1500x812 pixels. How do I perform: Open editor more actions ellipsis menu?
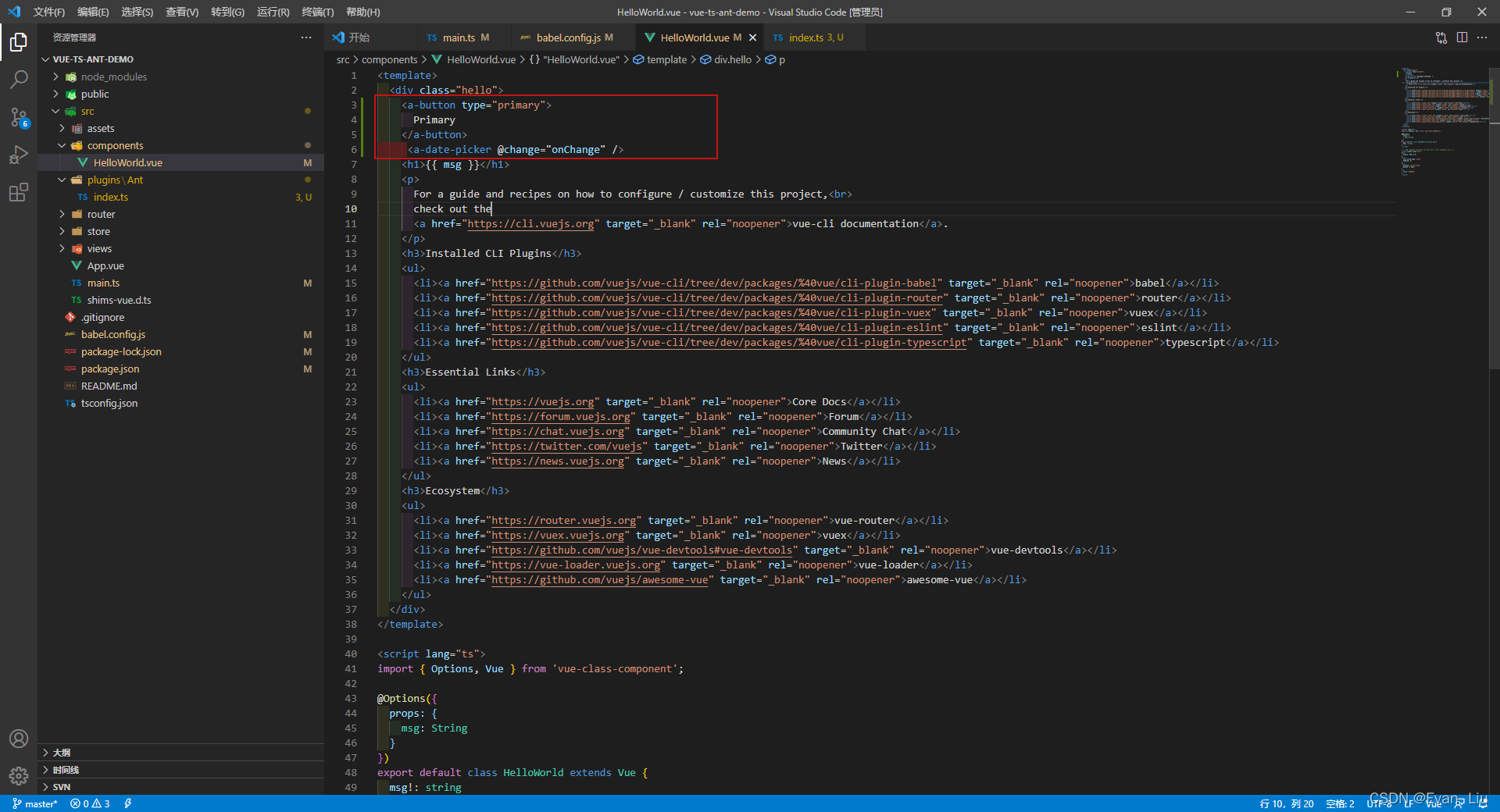point(1482,37)
